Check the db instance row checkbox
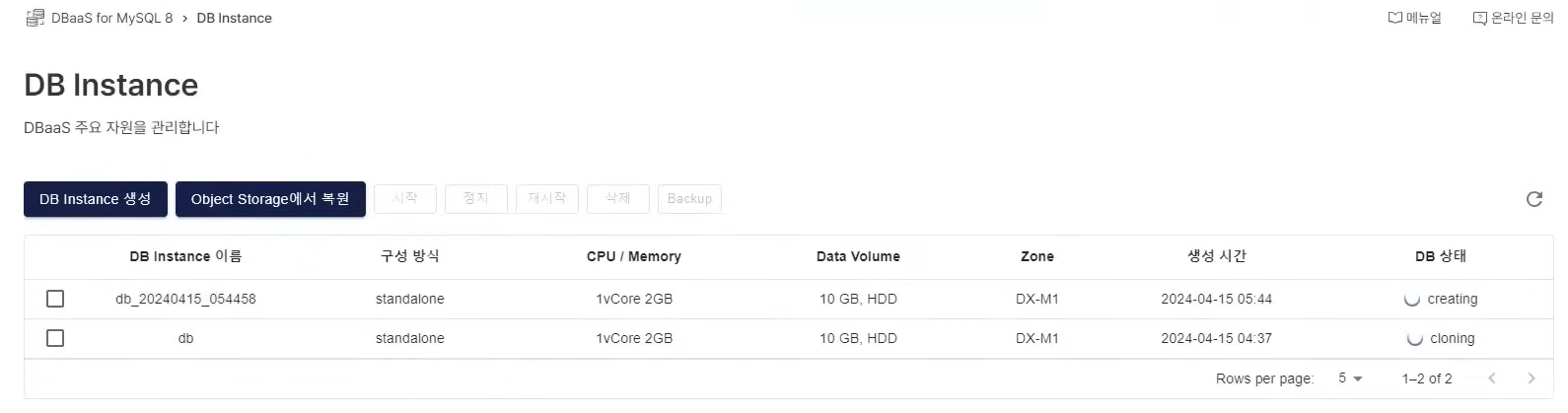This screenshot has width=1568, height=413. [x=55, y=338]
